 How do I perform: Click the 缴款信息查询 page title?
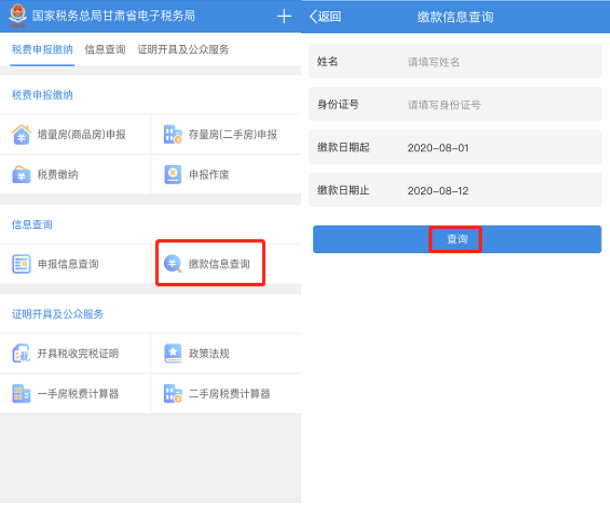tap(455, 17)
